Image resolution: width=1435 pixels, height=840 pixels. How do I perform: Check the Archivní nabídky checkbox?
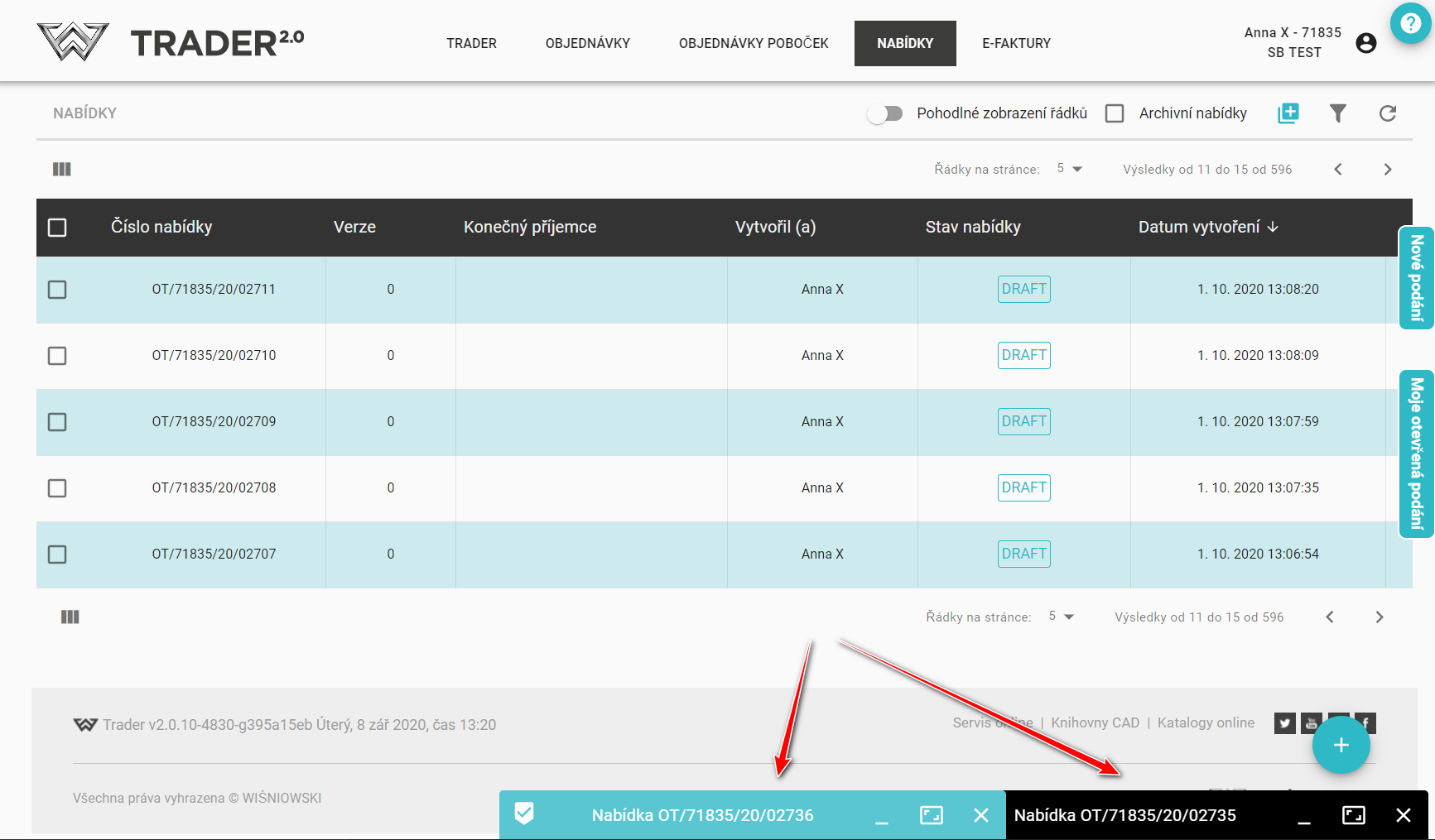click(x=1115, y=113)
